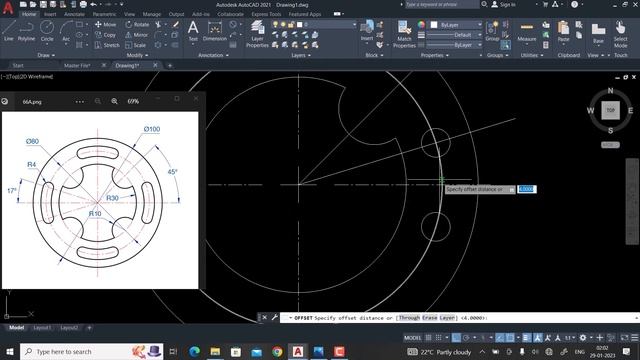640x360 pixels.
Task: Click the keyword search box
Action: [x=442, y=4]
